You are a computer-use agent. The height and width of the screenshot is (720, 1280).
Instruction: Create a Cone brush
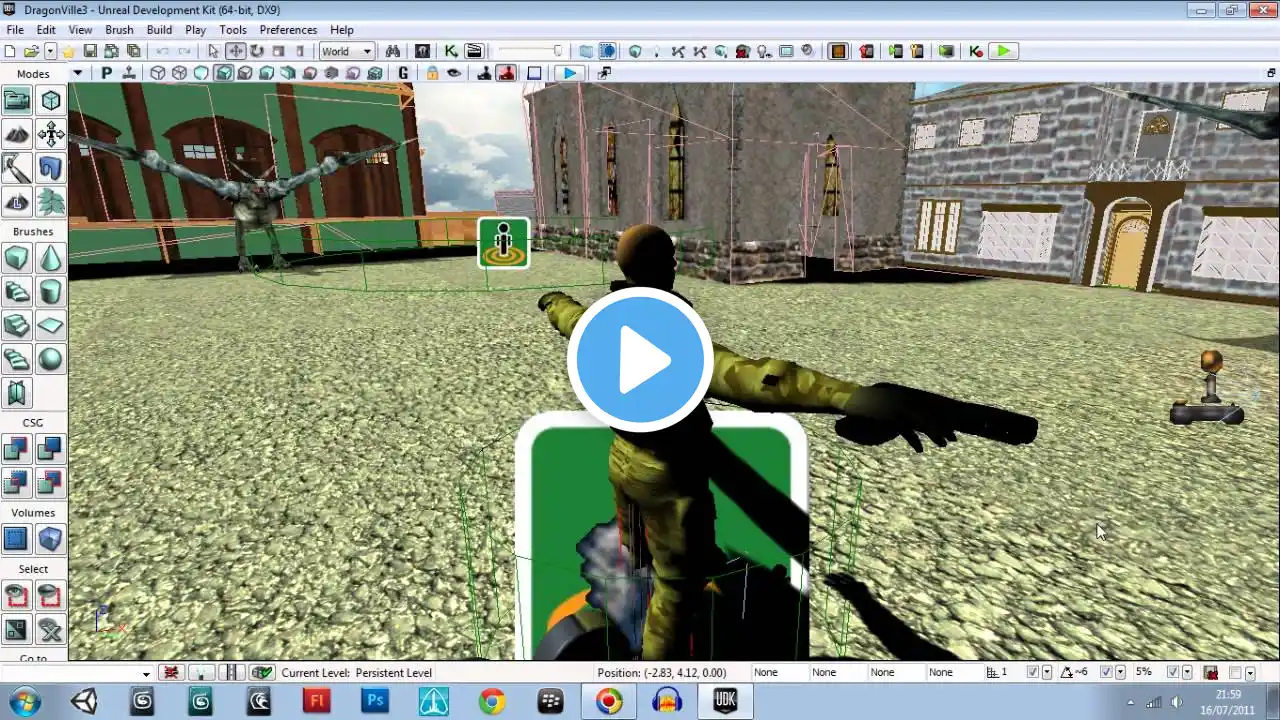click(x=50, y=258)
